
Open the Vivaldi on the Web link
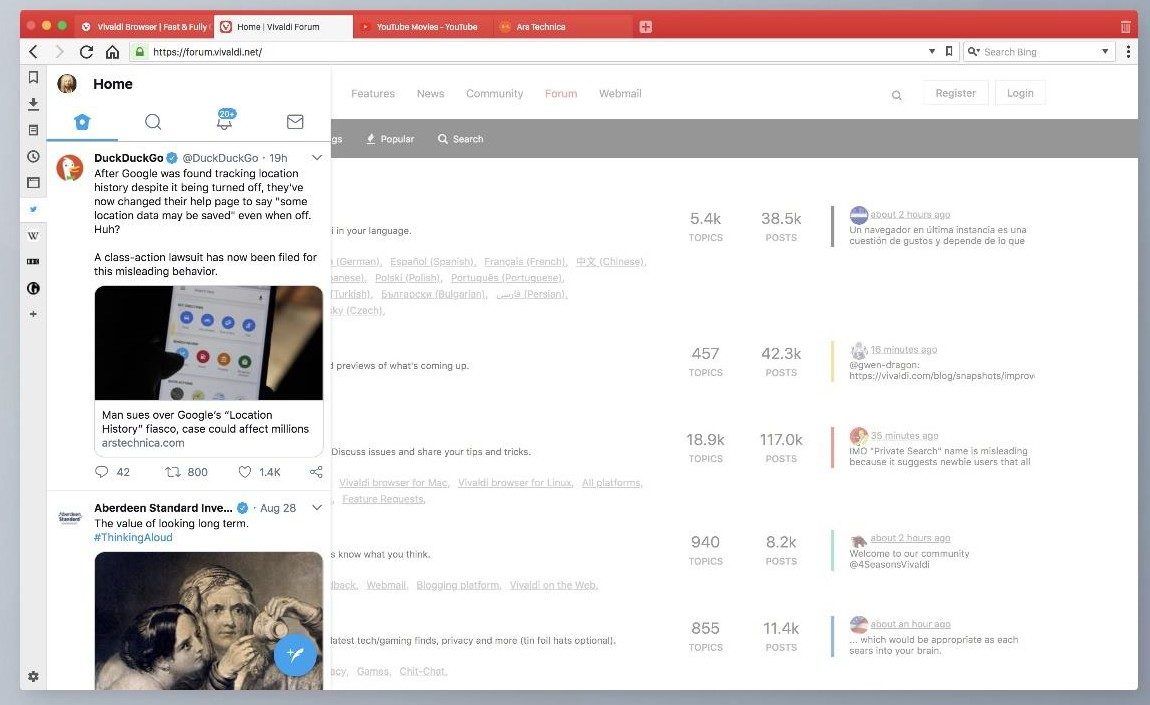pyautogui.click(x=554, y=585)
